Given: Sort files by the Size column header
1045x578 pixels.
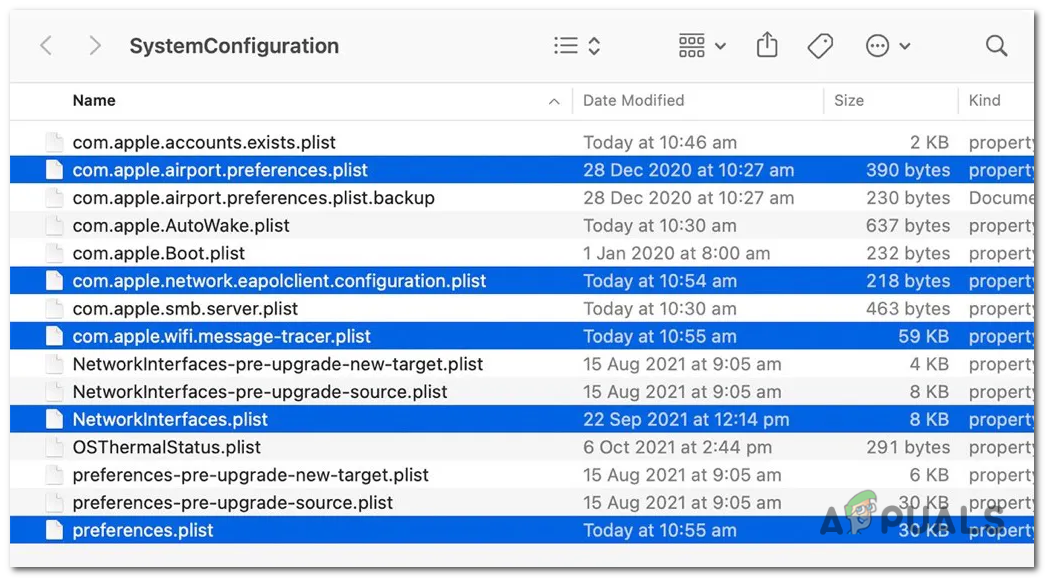Looking at the screenshot, I should [x=848, y=101].
